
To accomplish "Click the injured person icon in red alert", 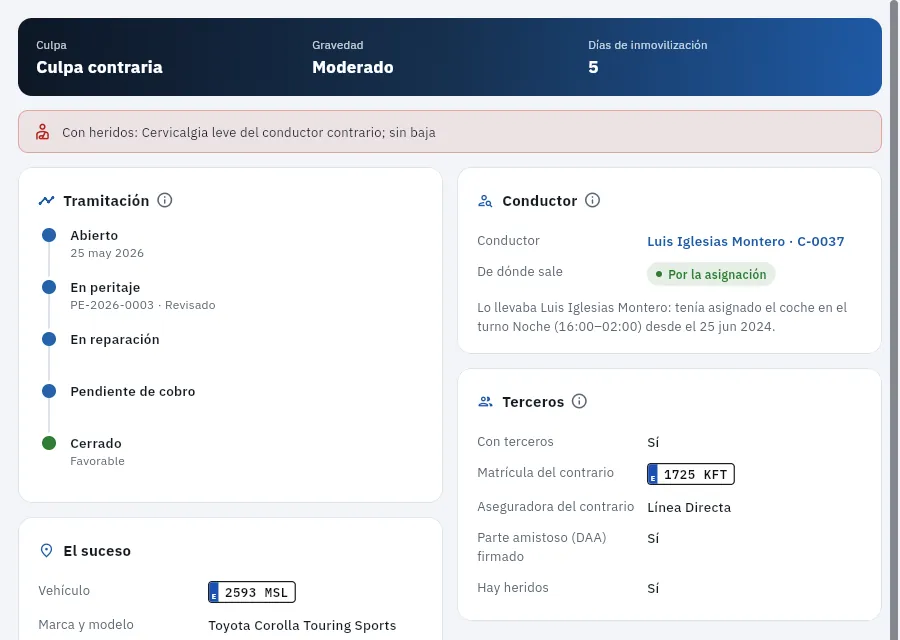I will coord(42,132).
